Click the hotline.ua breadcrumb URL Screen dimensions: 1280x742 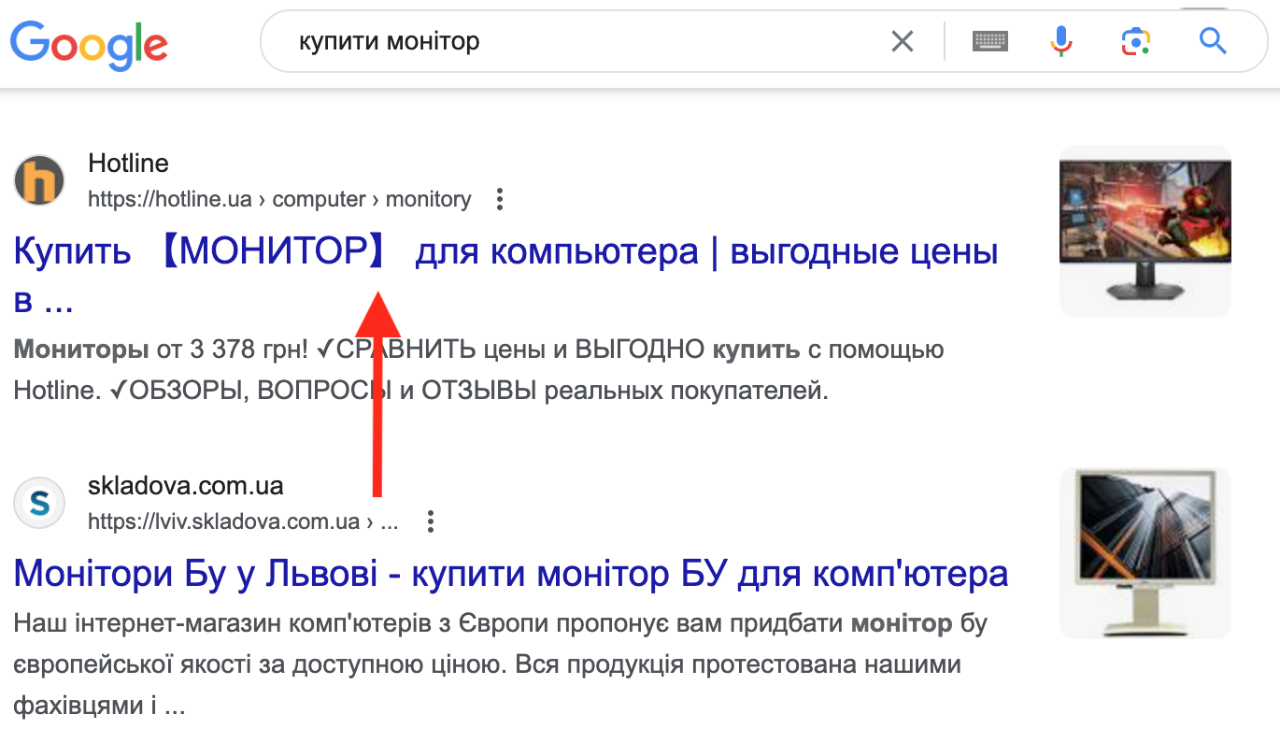pyautogui.click(x=279, y=199)
